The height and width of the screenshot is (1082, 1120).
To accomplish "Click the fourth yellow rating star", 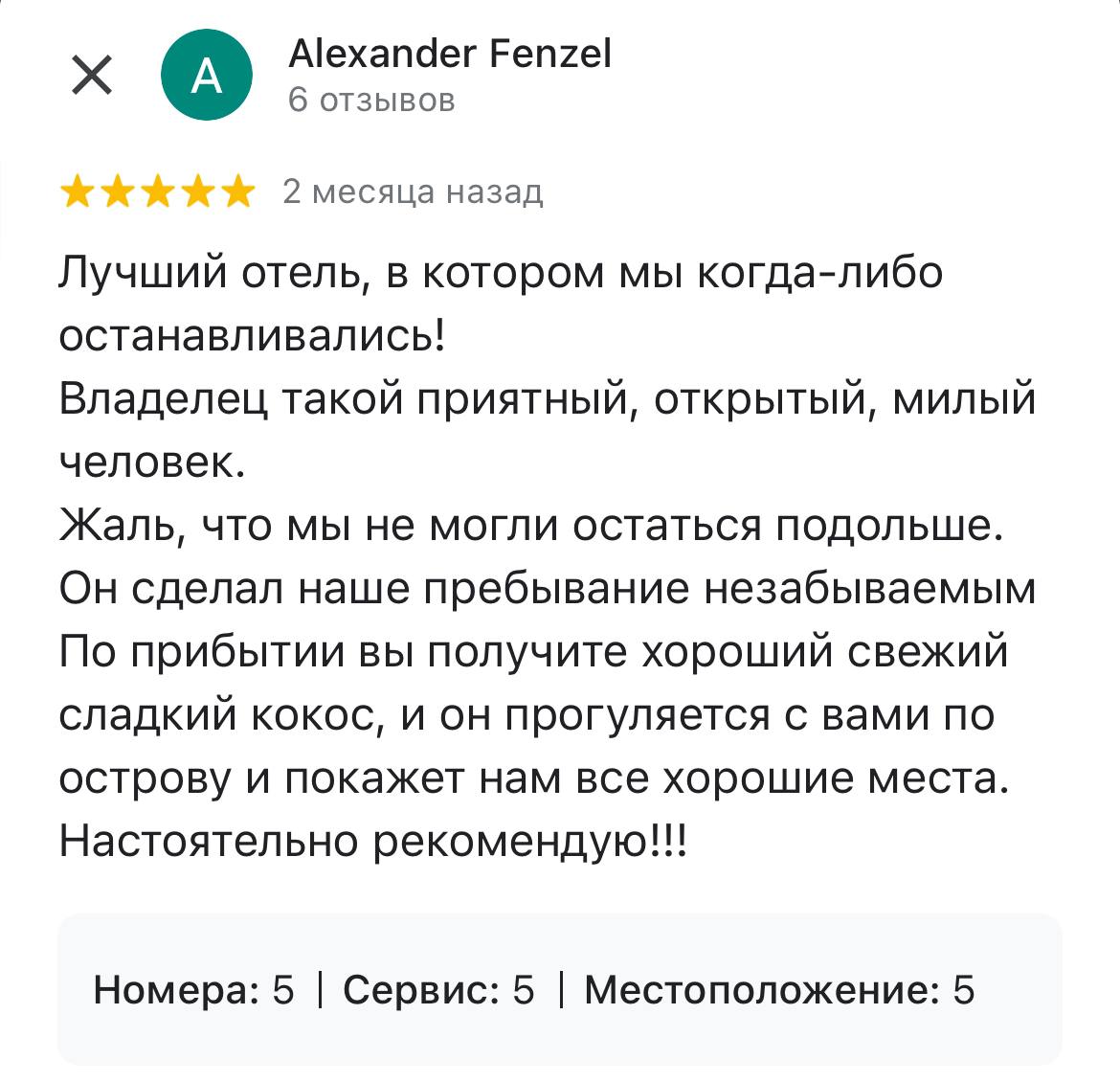I will 197,193.
